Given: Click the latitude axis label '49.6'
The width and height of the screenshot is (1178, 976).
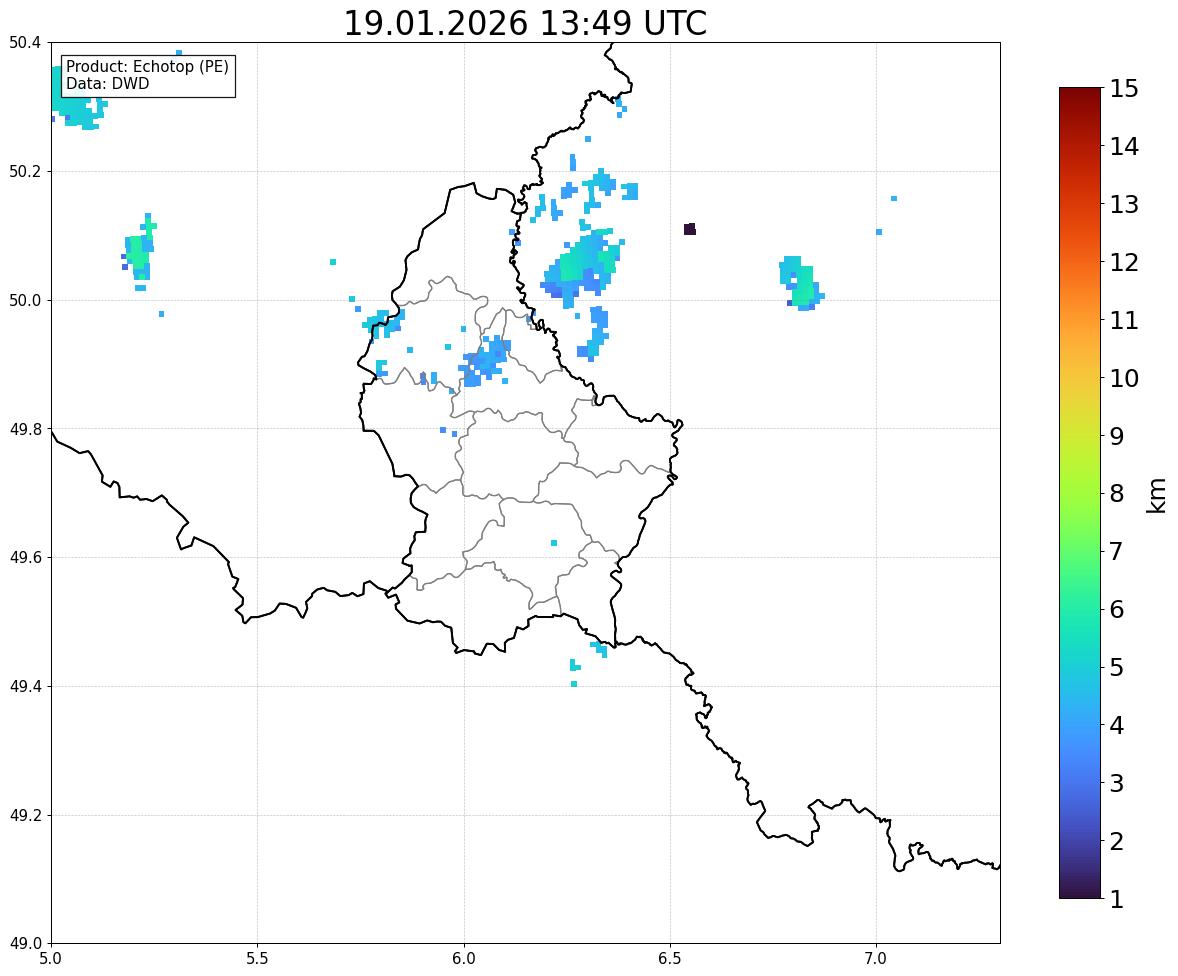Looking at the screenshot, I should [x=25, y=557].
